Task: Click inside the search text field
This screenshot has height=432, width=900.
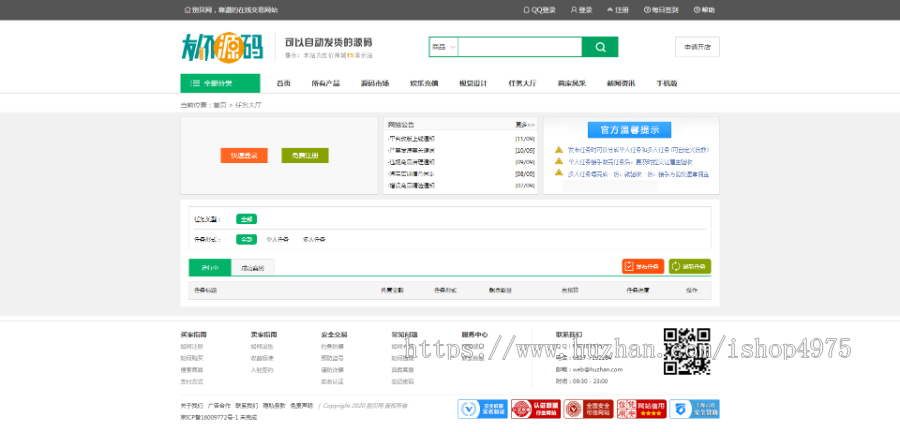Action: 520,47
